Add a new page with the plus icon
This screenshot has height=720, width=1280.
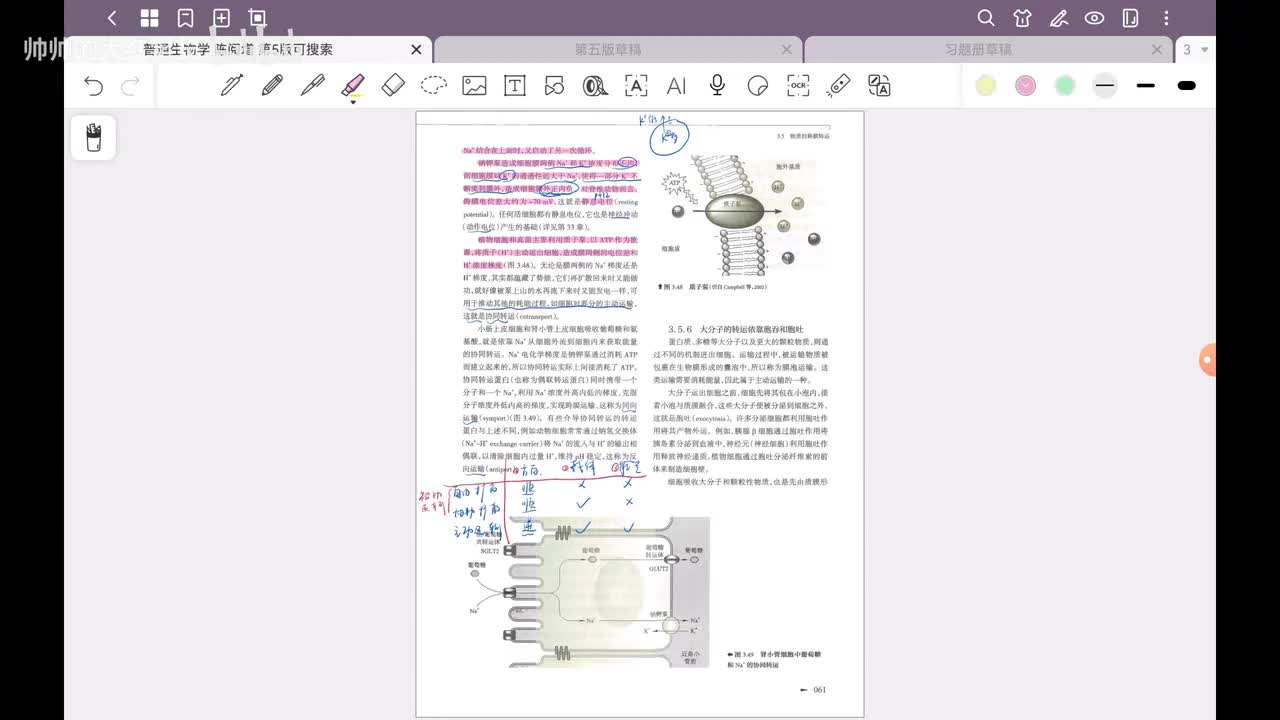click(x=221, y=18)
